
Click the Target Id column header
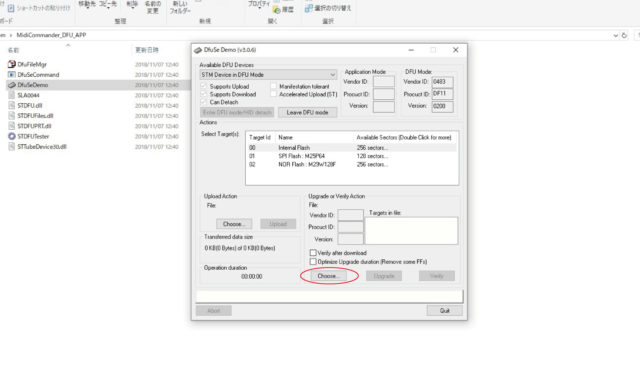260,138
